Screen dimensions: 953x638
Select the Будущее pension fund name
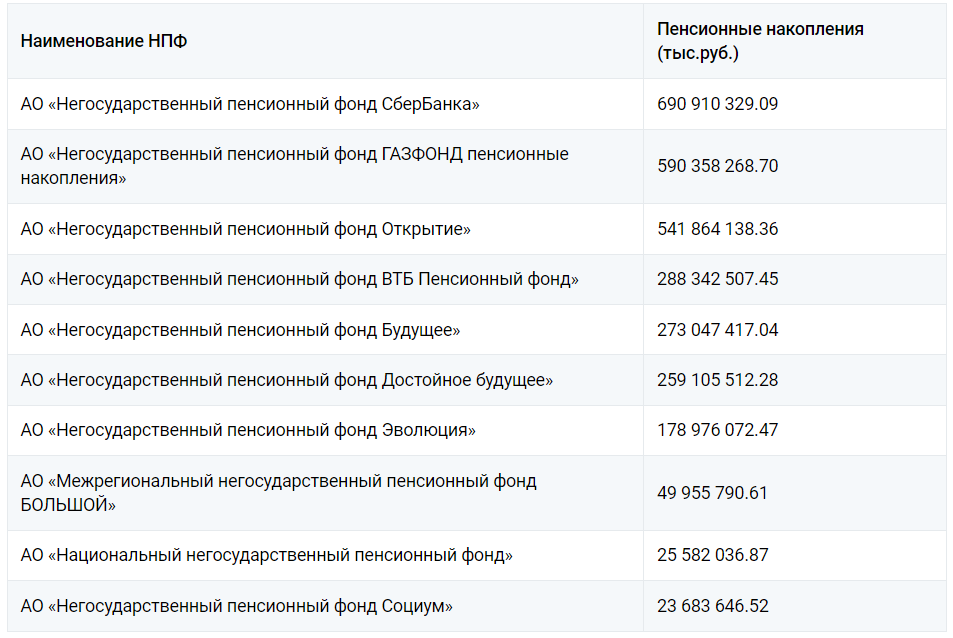(x=240, y=331)
